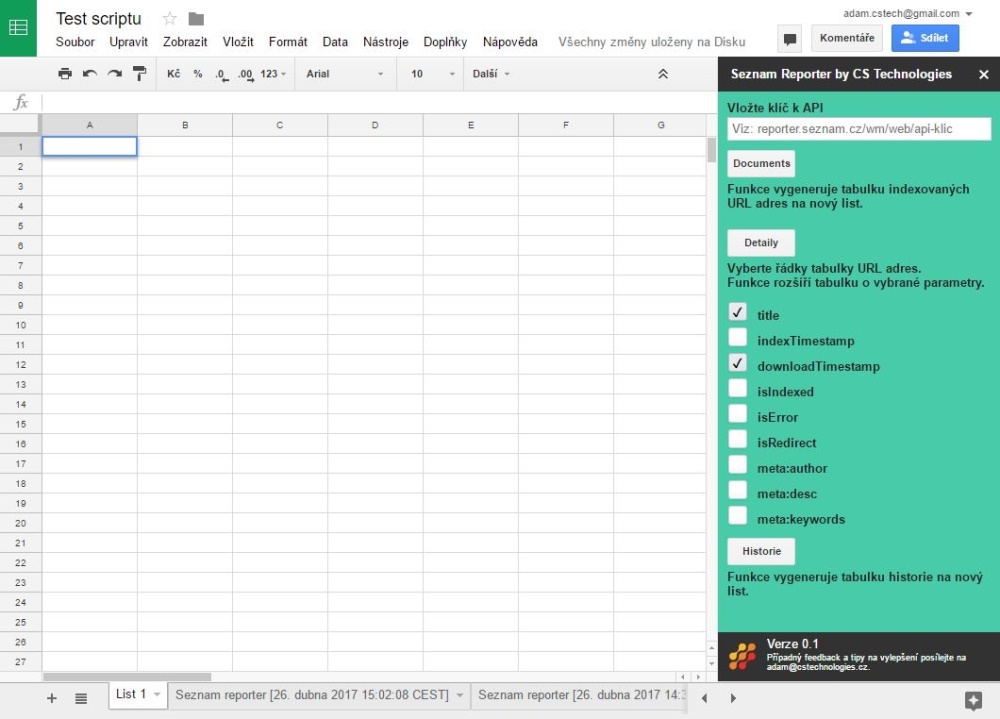The width and height of the screenshot is (1000, 719).
Task: Select the paint format tool
Action: [x=139, y=74]
